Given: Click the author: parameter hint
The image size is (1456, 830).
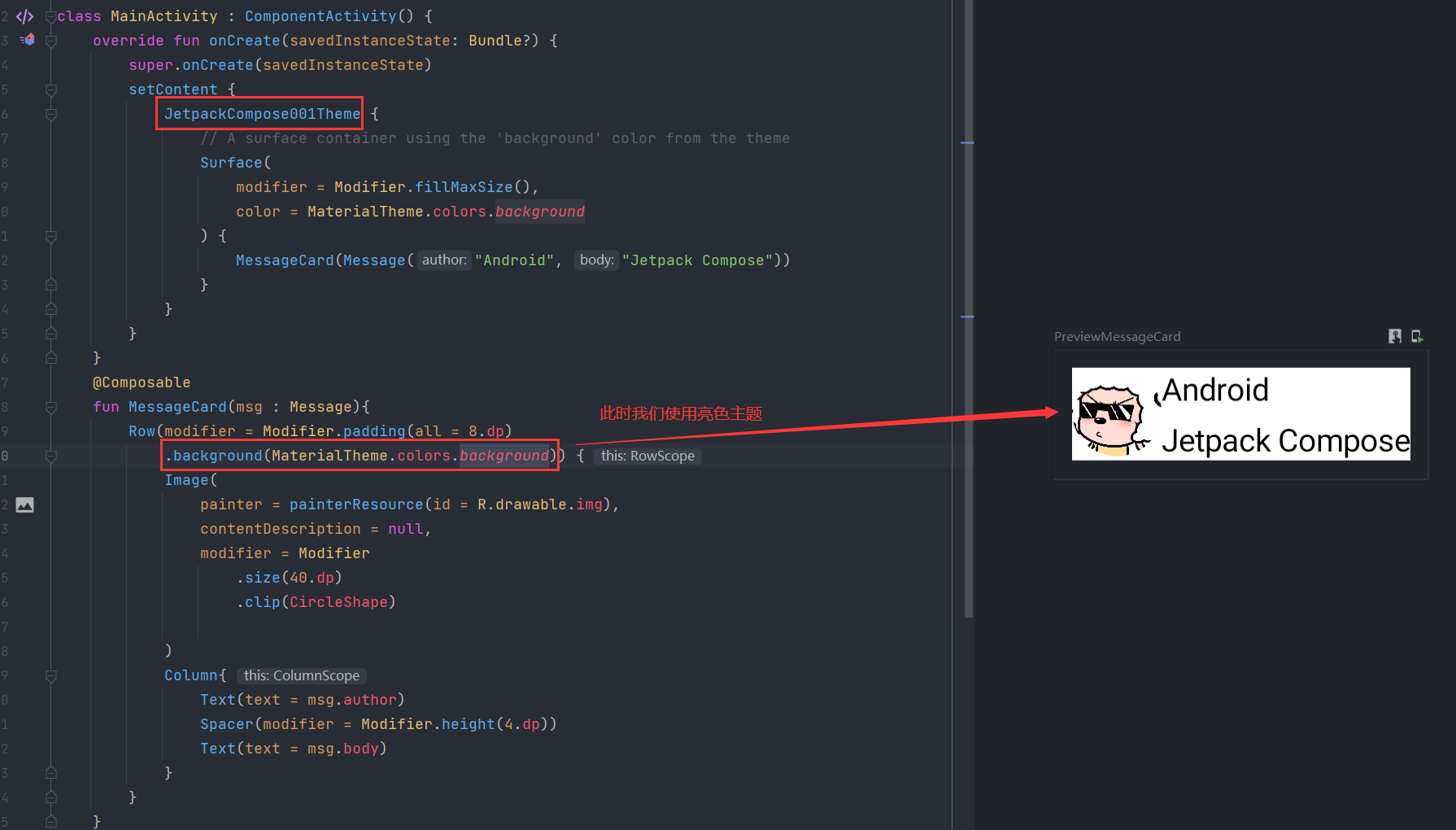Looking at the screenshot, I should click(444, 260).
